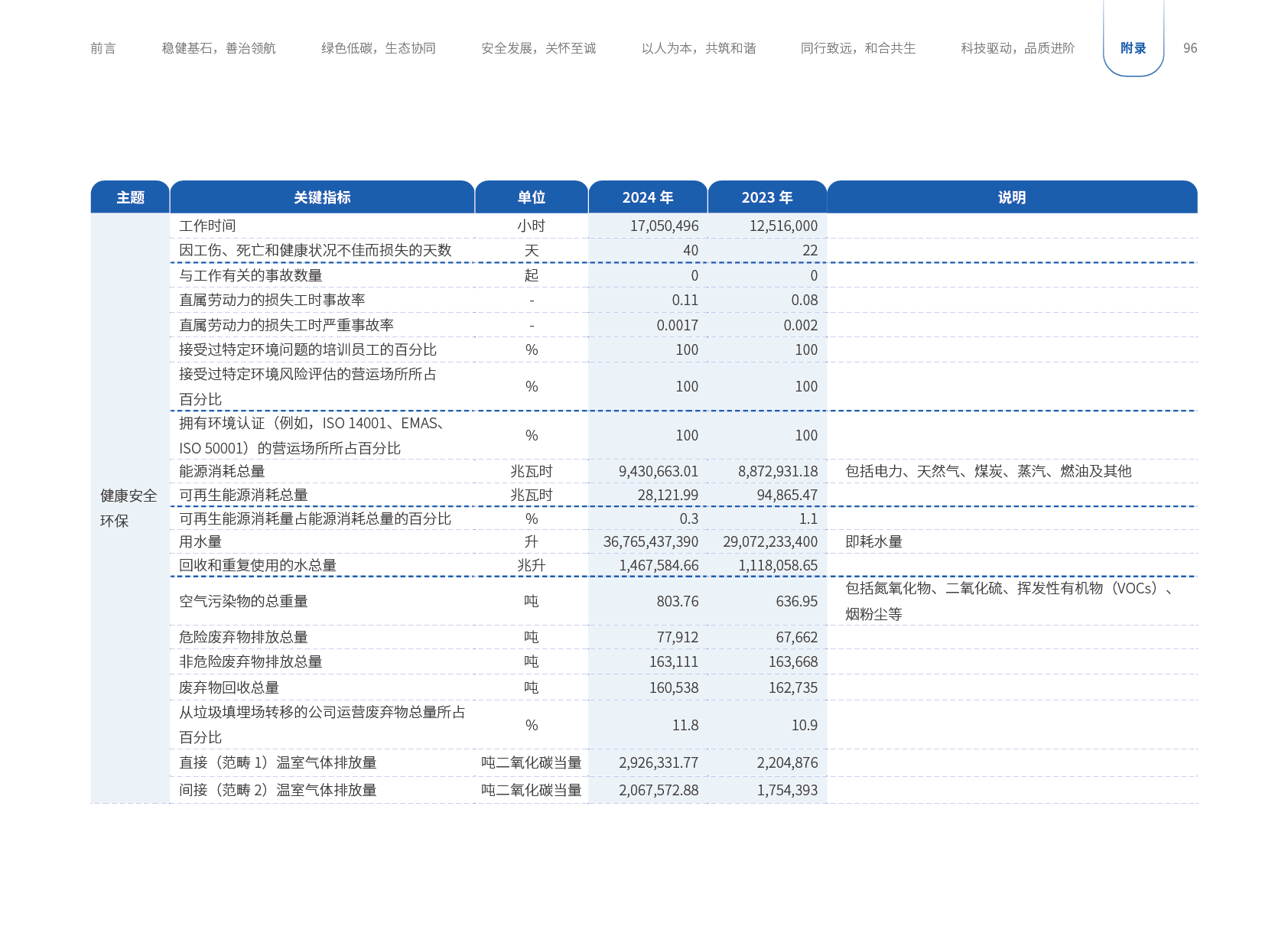Click the 即耗水量 note text
The width and height of the screenshot is (1288, 949).
[x=873, y=541]
